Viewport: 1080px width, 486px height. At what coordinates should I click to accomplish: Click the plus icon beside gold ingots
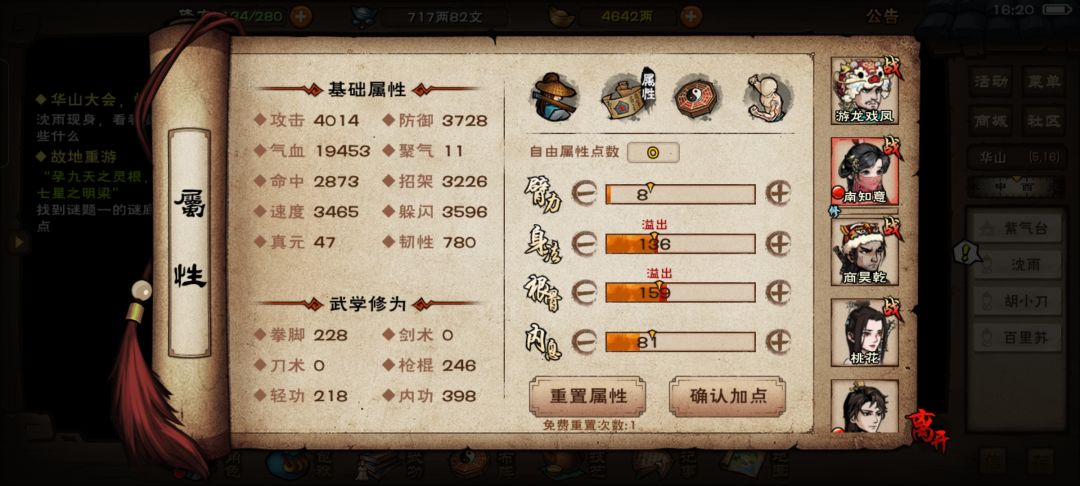691,16
